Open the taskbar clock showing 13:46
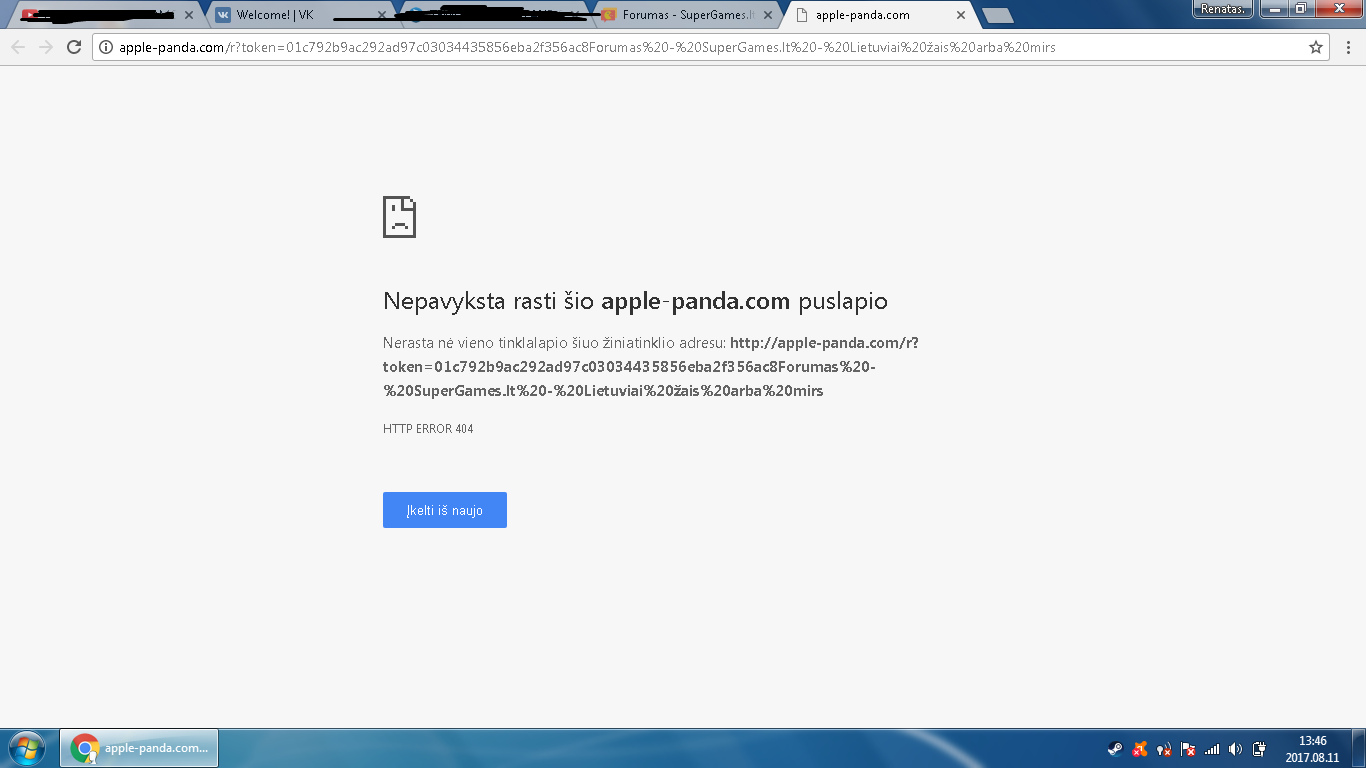 click(1312, 749)
